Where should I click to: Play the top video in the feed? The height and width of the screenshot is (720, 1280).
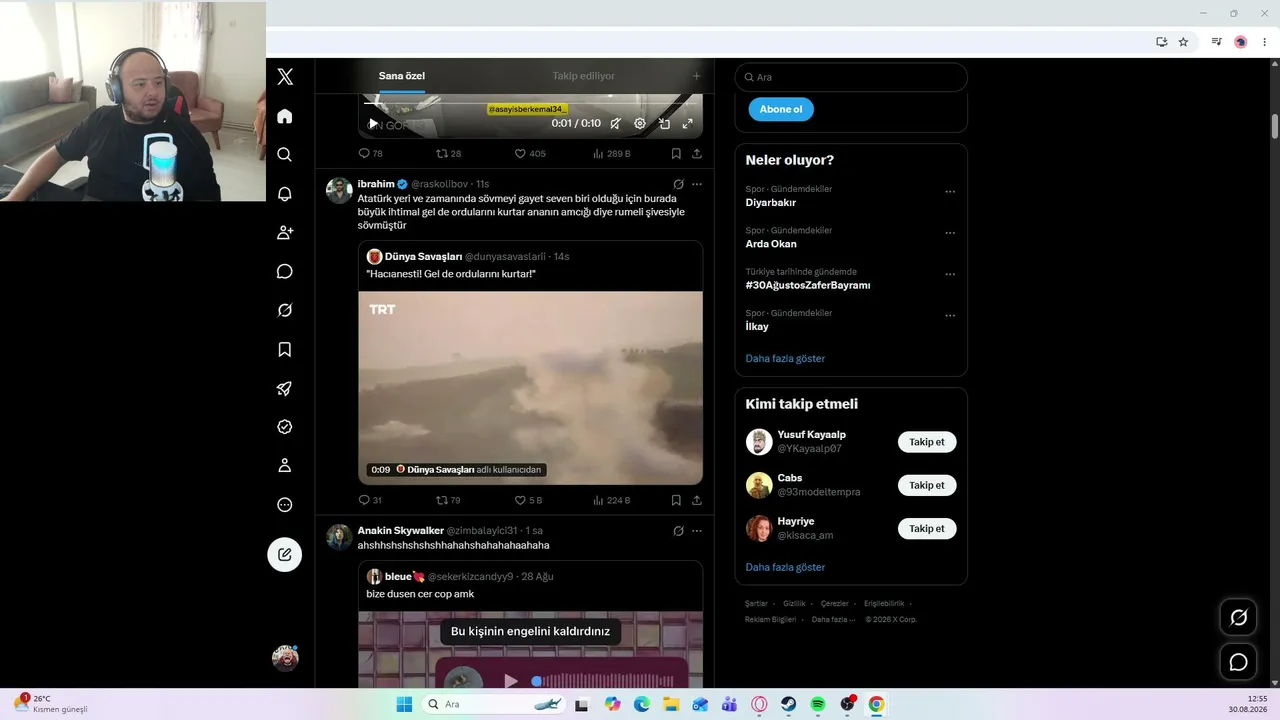[x=374, y=124]
